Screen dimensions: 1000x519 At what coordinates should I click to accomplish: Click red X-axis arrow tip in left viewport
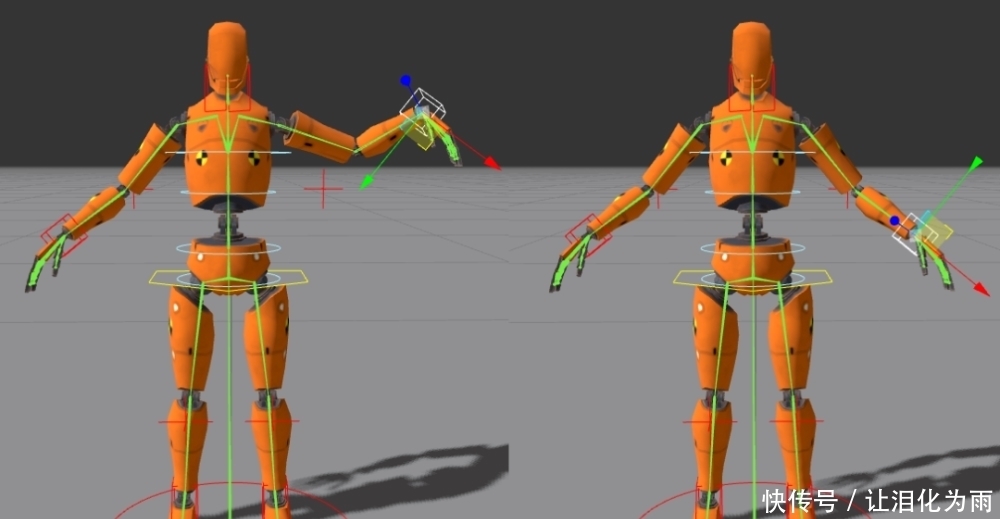(493, 164)
